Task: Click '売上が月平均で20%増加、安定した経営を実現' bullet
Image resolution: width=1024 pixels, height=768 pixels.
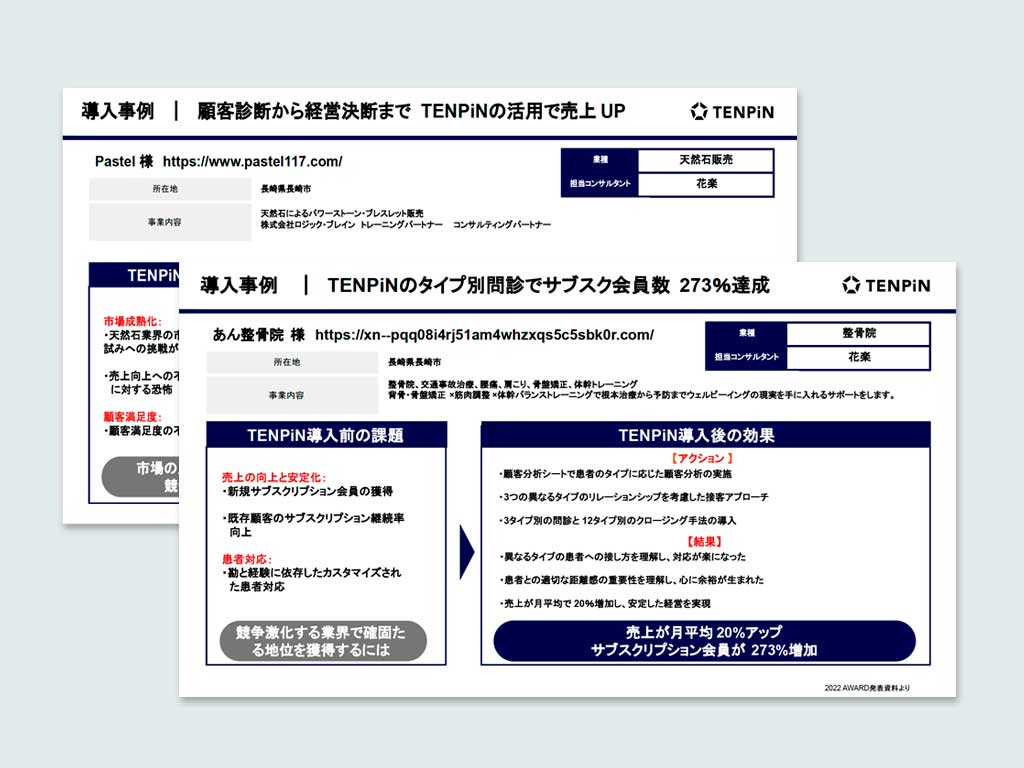Action: coord(605,603)
